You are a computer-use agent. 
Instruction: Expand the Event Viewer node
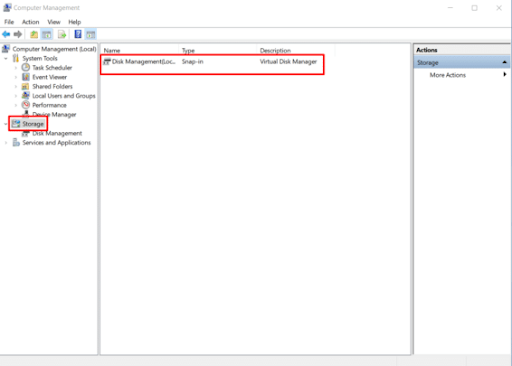pyautogui.click(x=16, y=77)
